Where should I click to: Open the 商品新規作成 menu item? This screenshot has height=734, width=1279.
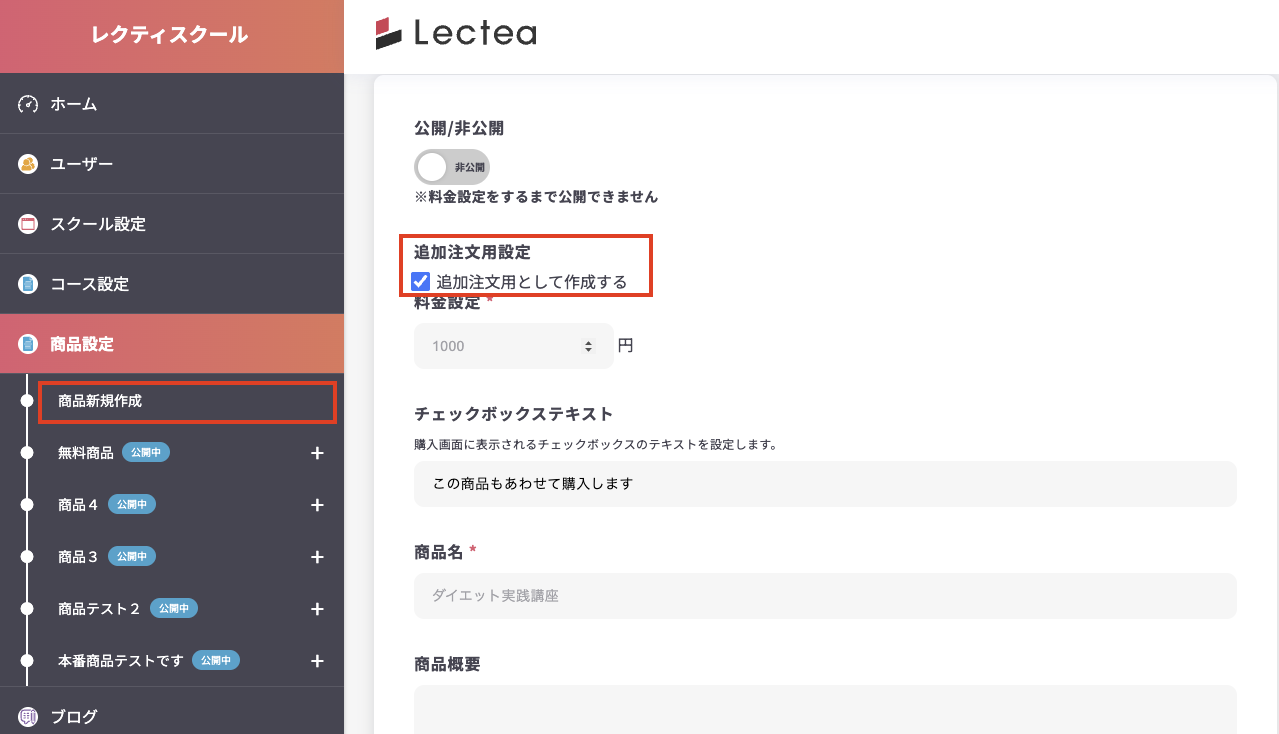[x=100, y=401]
